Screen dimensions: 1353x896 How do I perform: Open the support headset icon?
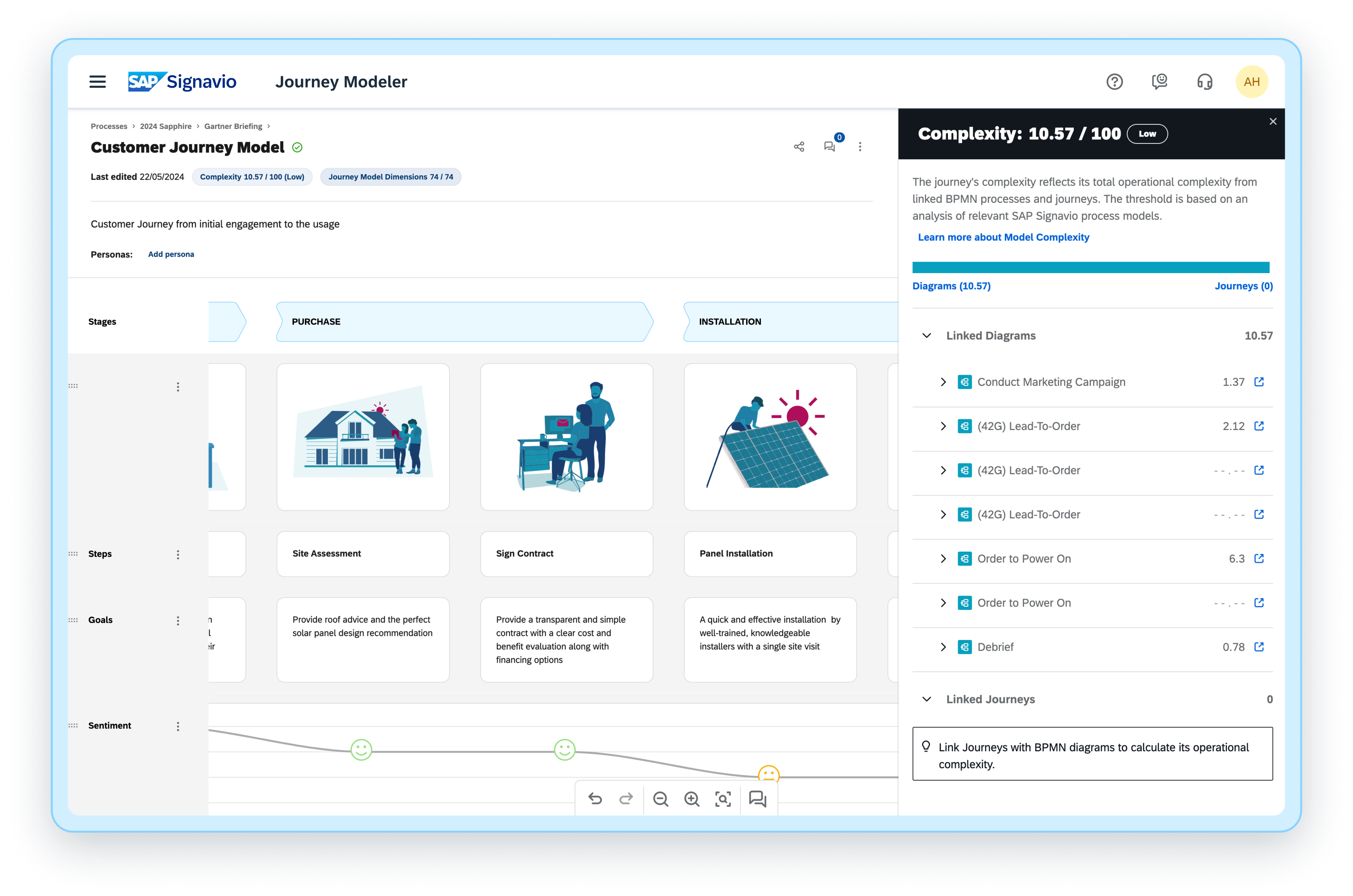coord(1204,82)
